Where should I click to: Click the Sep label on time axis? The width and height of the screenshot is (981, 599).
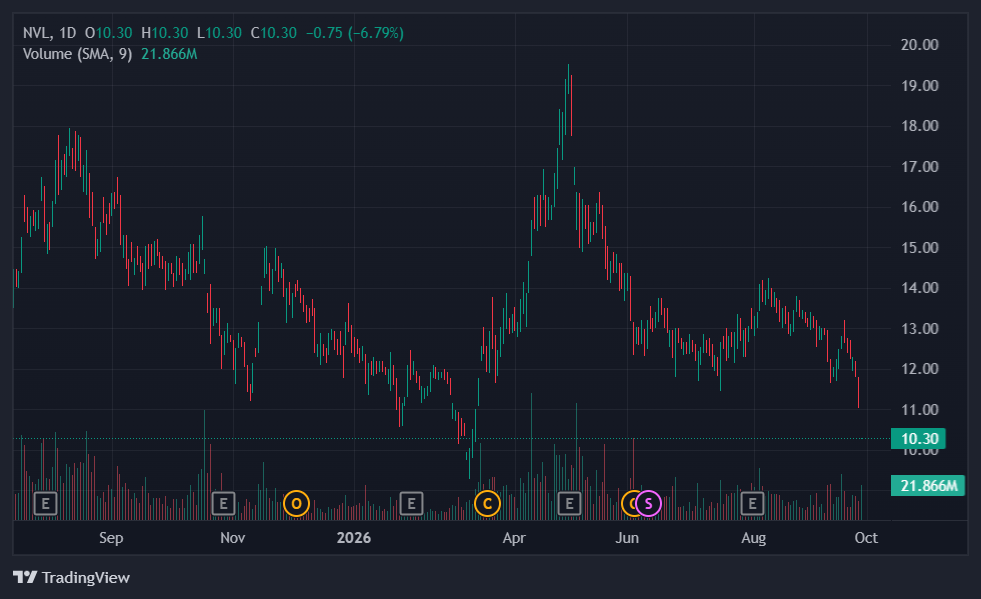coord(111,538)
